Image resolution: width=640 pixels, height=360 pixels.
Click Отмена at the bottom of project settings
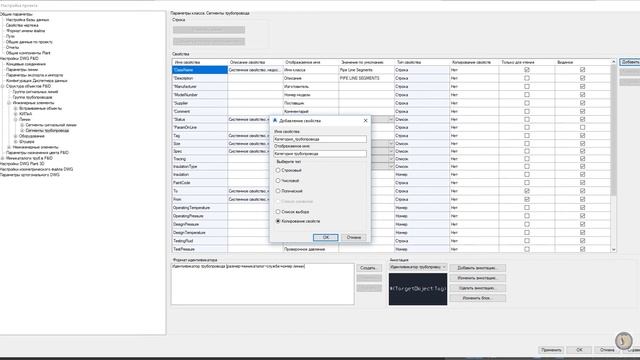(607, 350)
